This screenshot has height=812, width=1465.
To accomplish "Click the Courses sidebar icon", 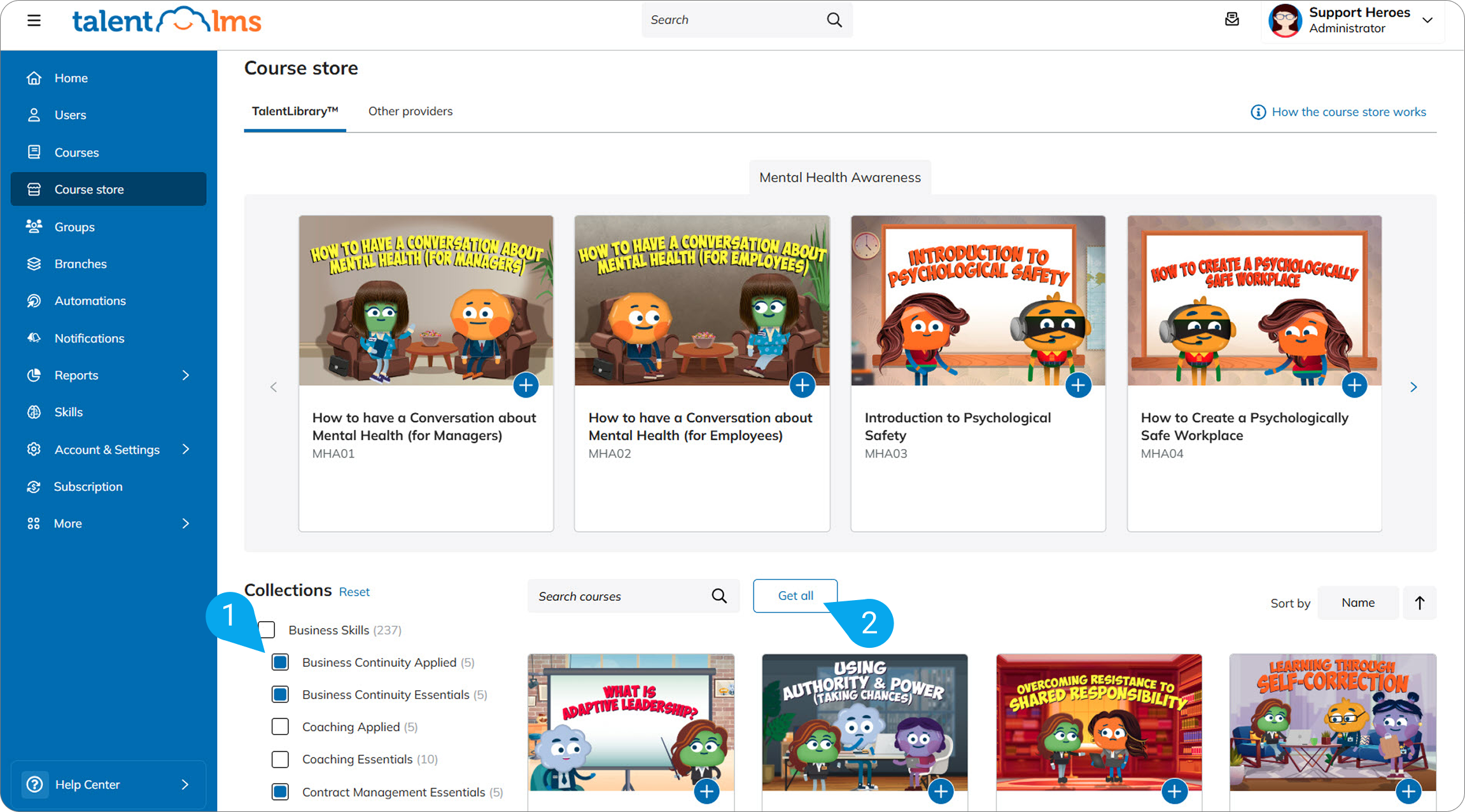I will [34, 152].
